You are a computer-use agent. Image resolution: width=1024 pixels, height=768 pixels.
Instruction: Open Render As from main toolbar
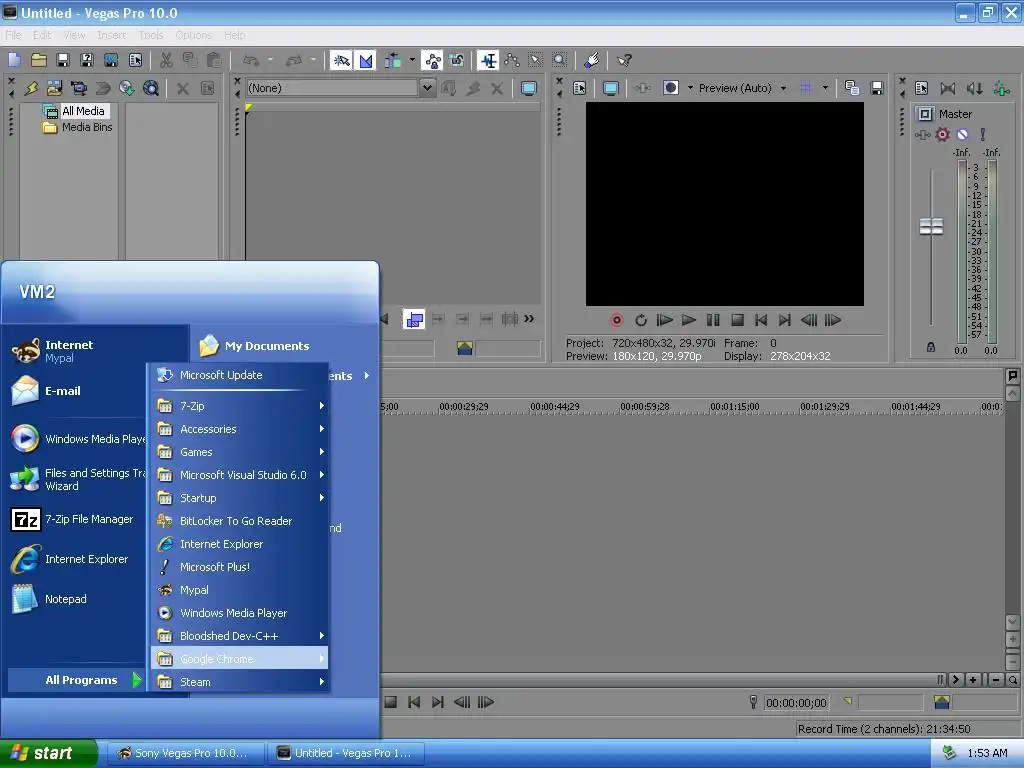(x=111, y=61)
